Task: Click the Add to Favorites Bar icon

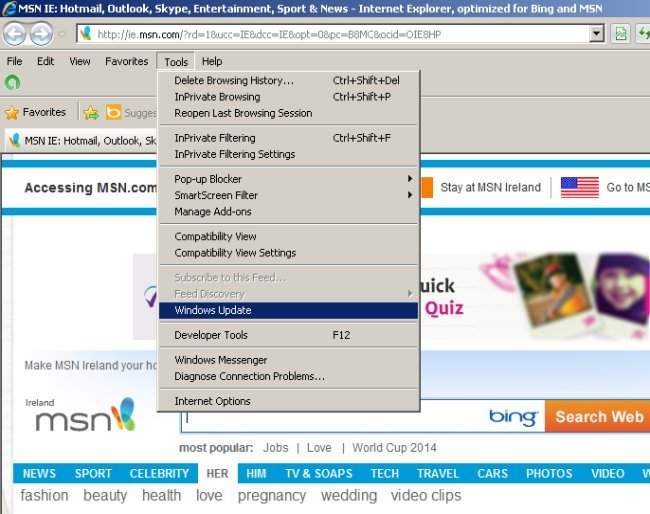Action: 91,113
